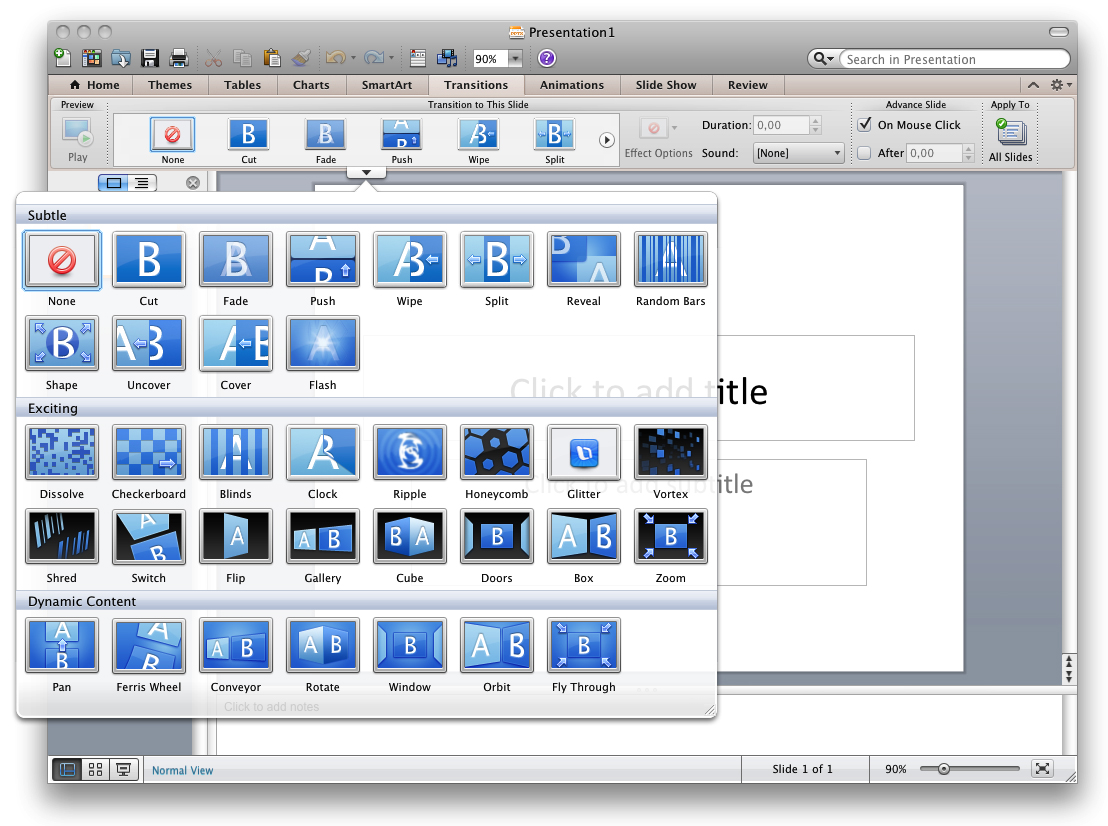Screen dimensions: 1108x826
Task: Open the zoom percentage dropdown arrow
Action: (x=515, y=59)
